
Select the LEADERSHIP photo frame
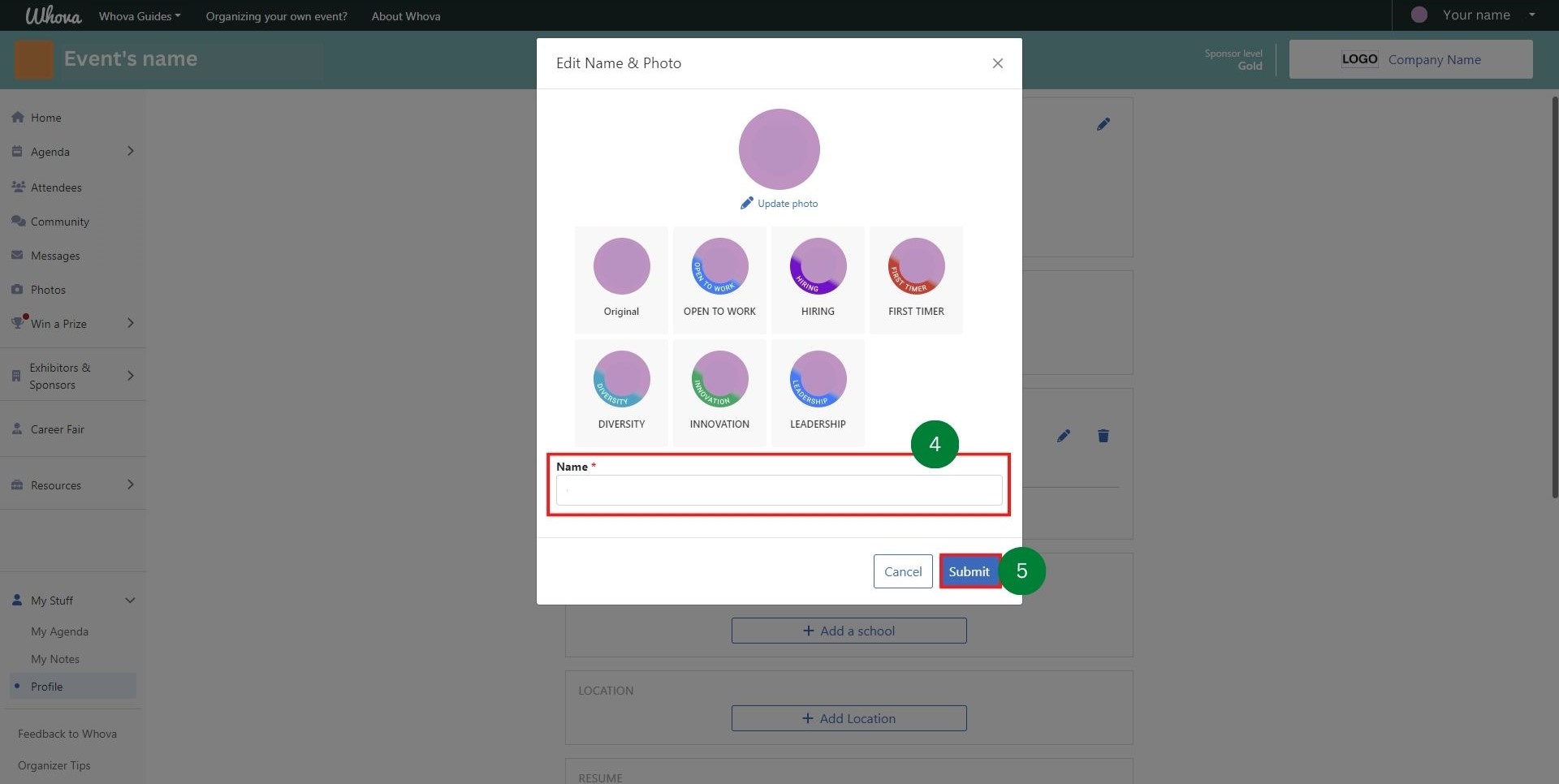tap(818, 391)
